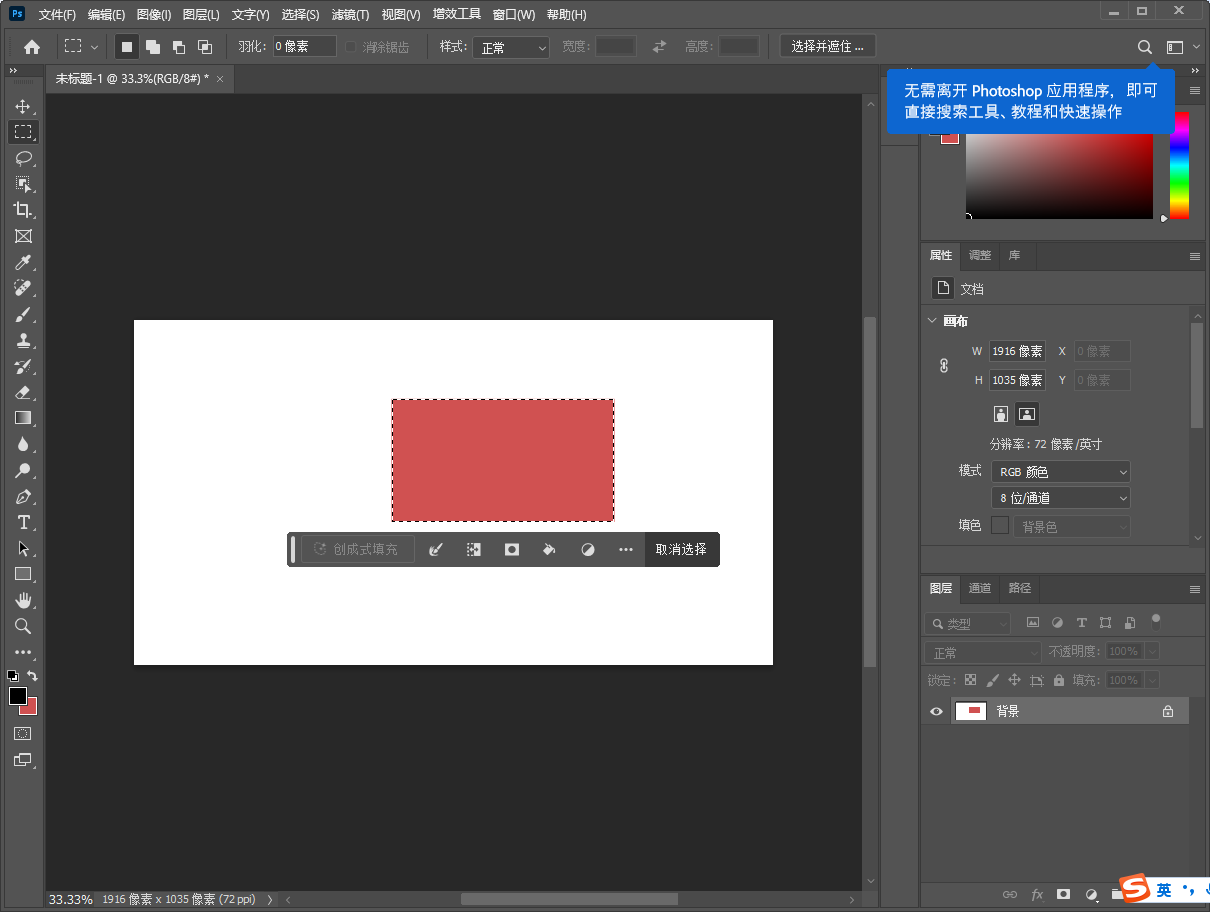
Task: Click the invert selection icon in floating bar
Action: point(474,549)
